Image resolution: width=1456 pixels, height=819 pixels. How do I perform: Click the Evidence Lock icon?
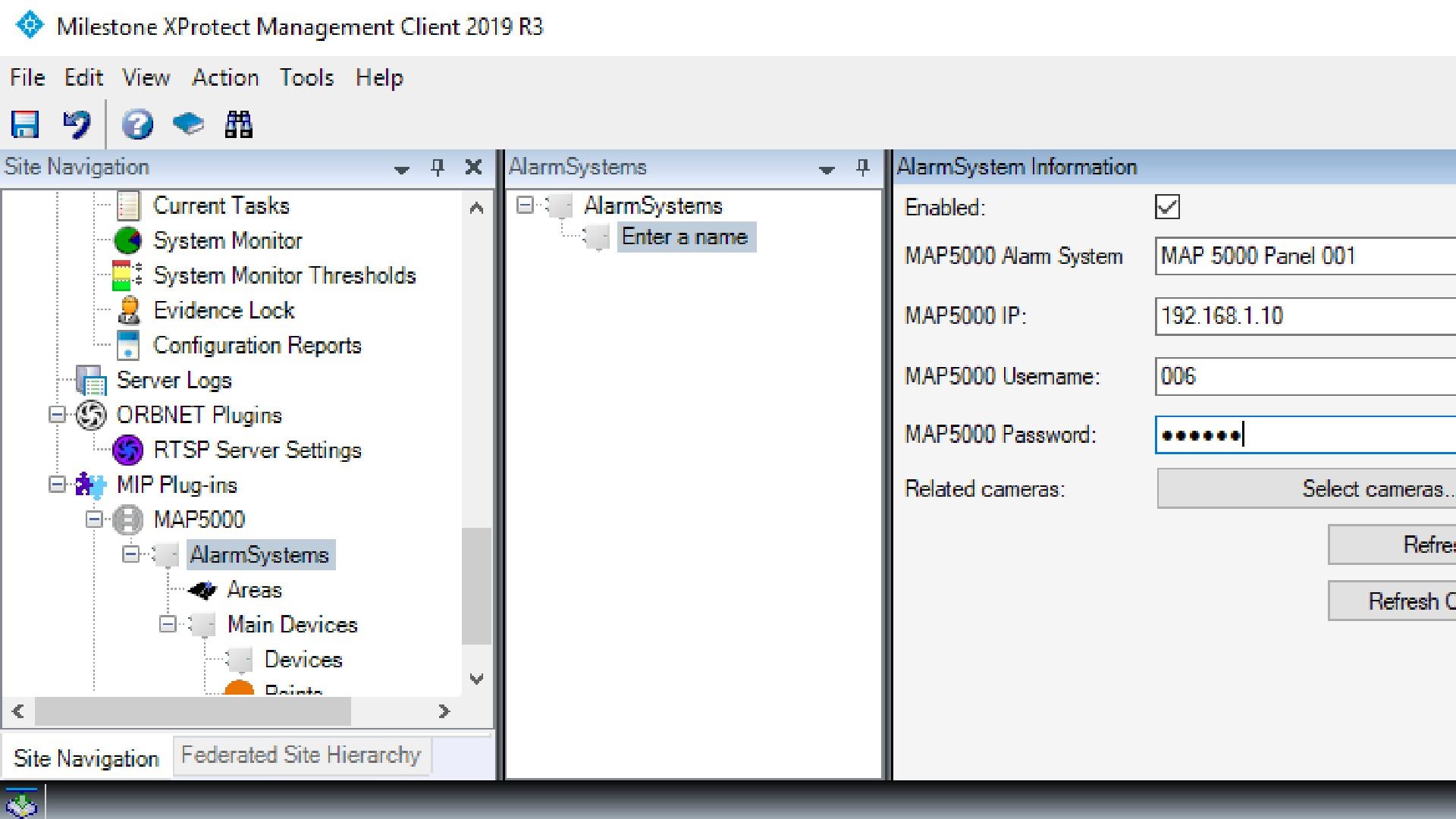click(129, 310)
